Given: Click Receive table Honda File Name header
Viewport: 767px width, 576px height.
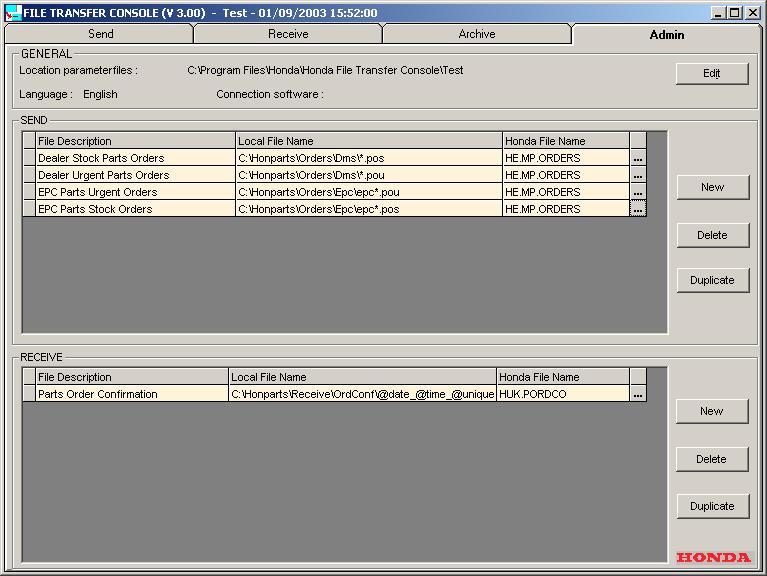Looking at the screenshot, I should pyautogui.click(x=563, y=377).
